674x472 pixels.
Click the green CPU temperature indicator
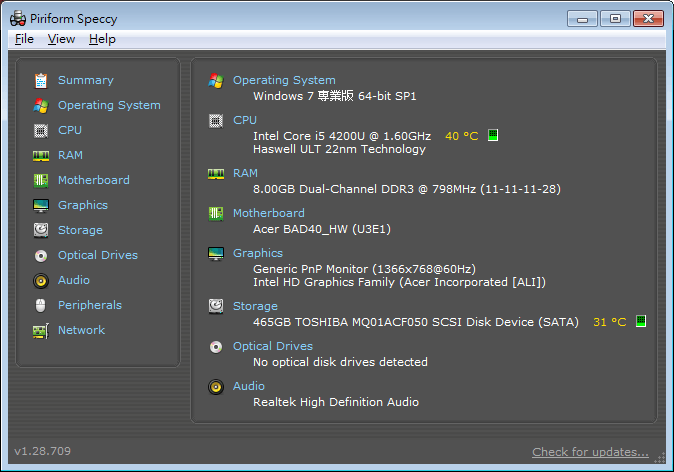point(493,135)
